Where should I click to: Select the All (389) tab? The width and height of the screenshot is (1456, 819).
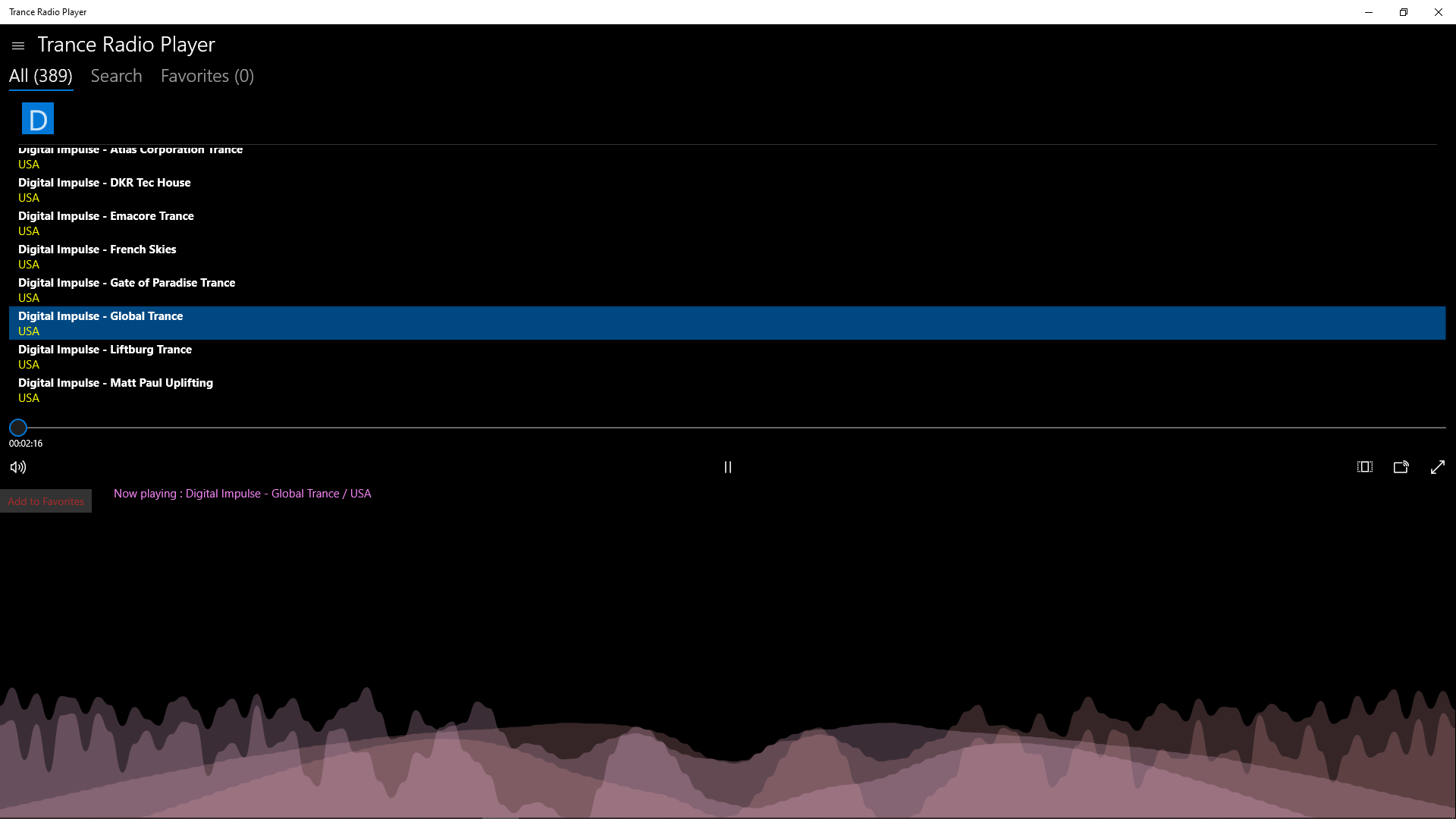click(41, 76)
